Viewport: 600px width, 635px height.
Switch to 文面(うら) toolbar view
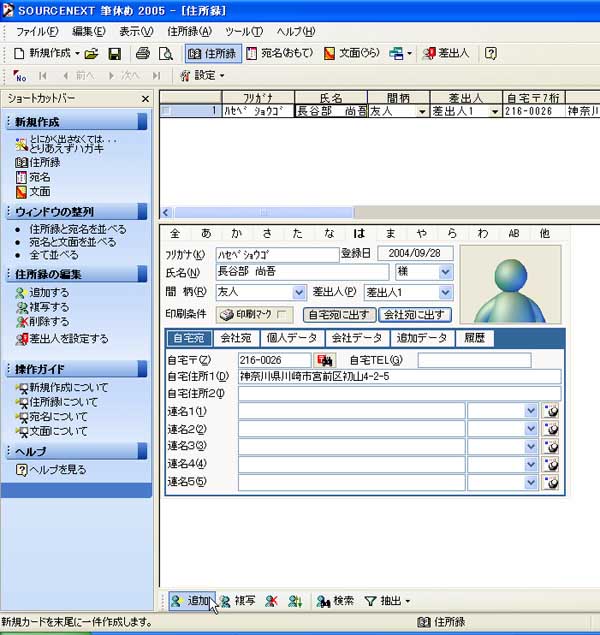coord(351,53)
